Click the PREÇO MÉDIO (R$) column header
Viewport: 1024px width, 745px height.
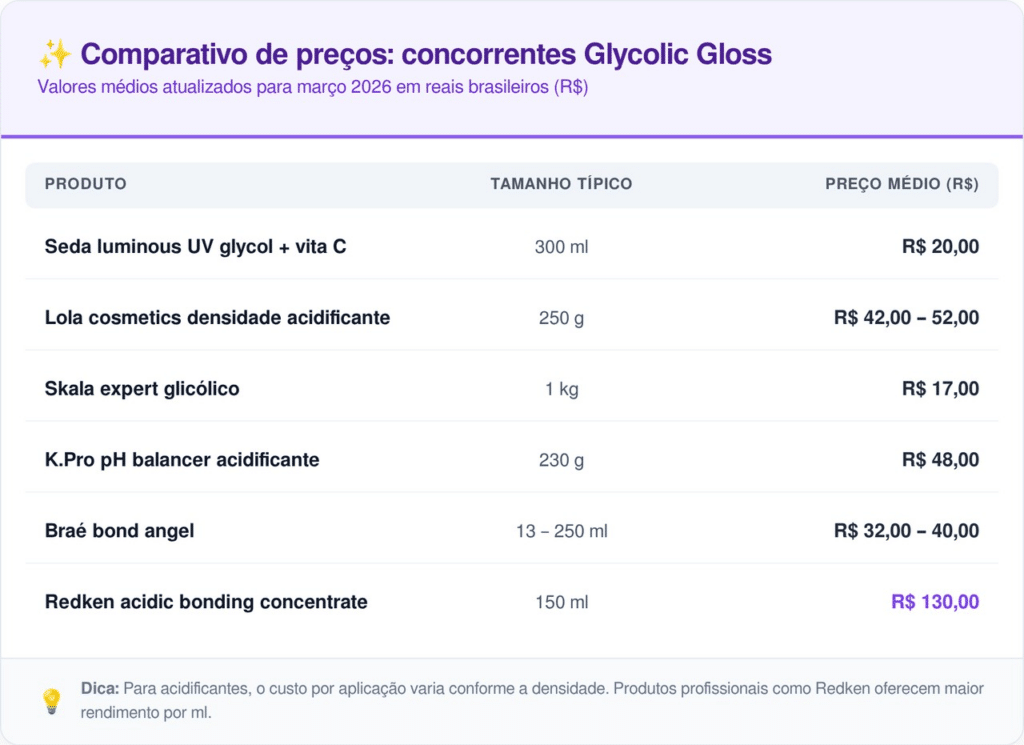[x=901, y=185]
